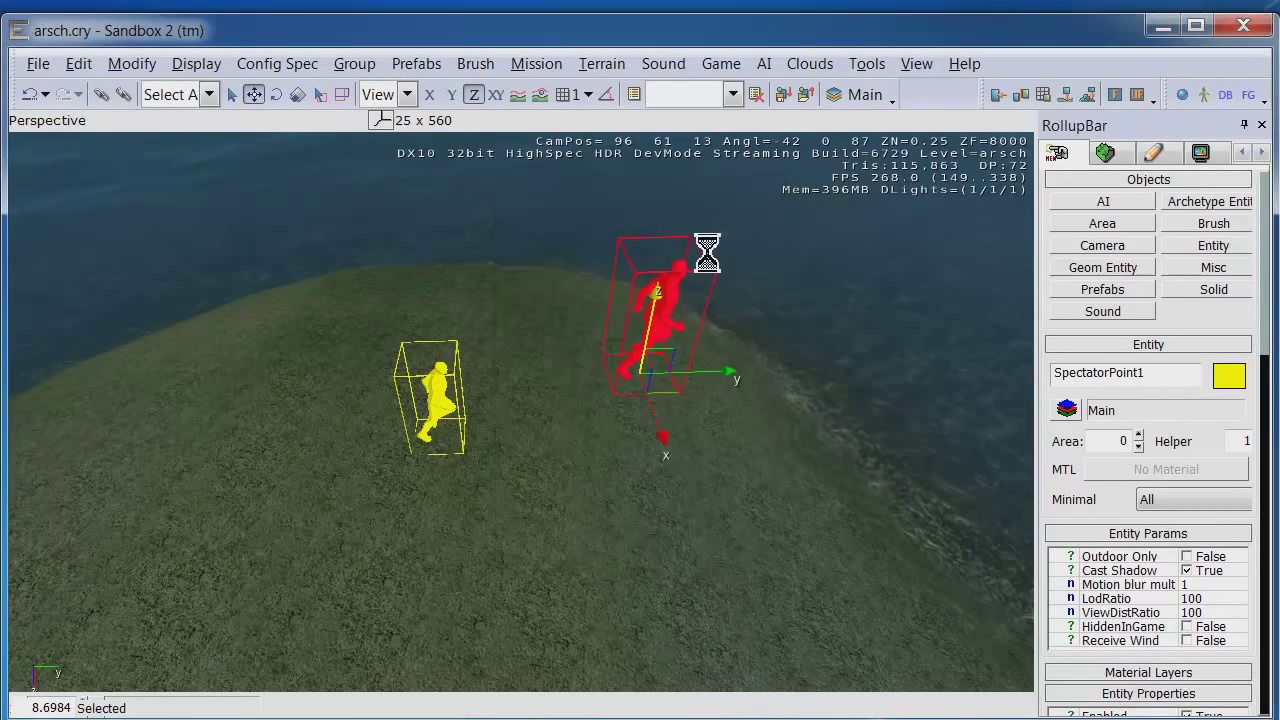Image resolution: width=1280 pixels, height=720 pixels.
Task: Click the Geom Entity object button
Action: [1102, 268]
